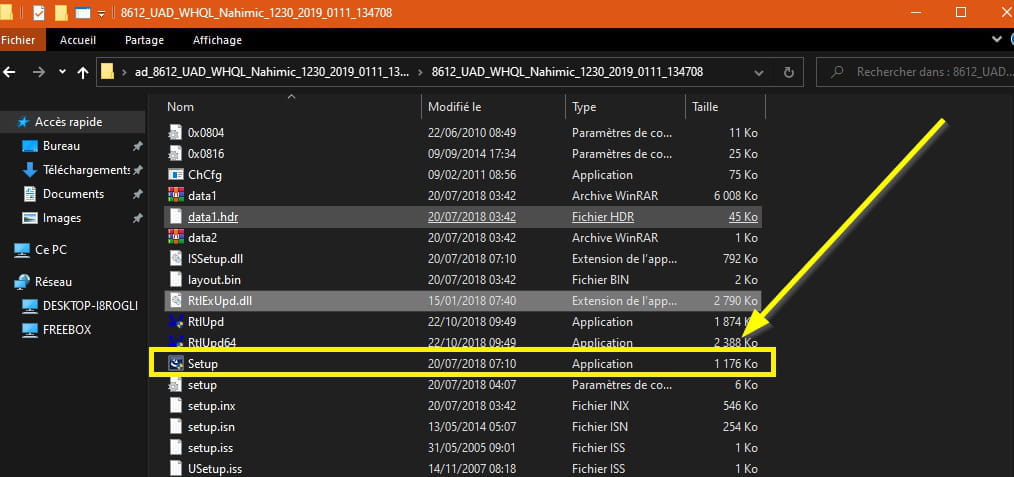The height and width of the screenshot is (477, 1014).
Task: Select the setup.isn file icon
Action: coord(175,427)
